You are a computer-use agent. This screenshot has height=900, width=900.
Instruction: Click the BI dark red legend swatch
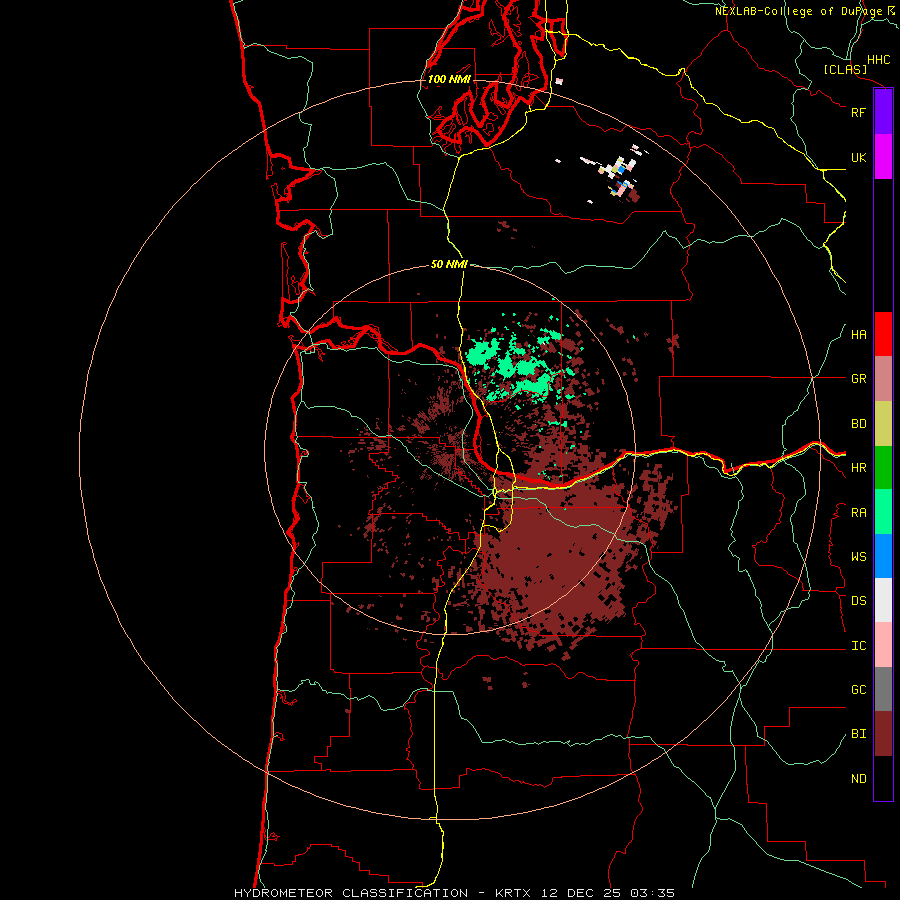(x=883, y=734)
